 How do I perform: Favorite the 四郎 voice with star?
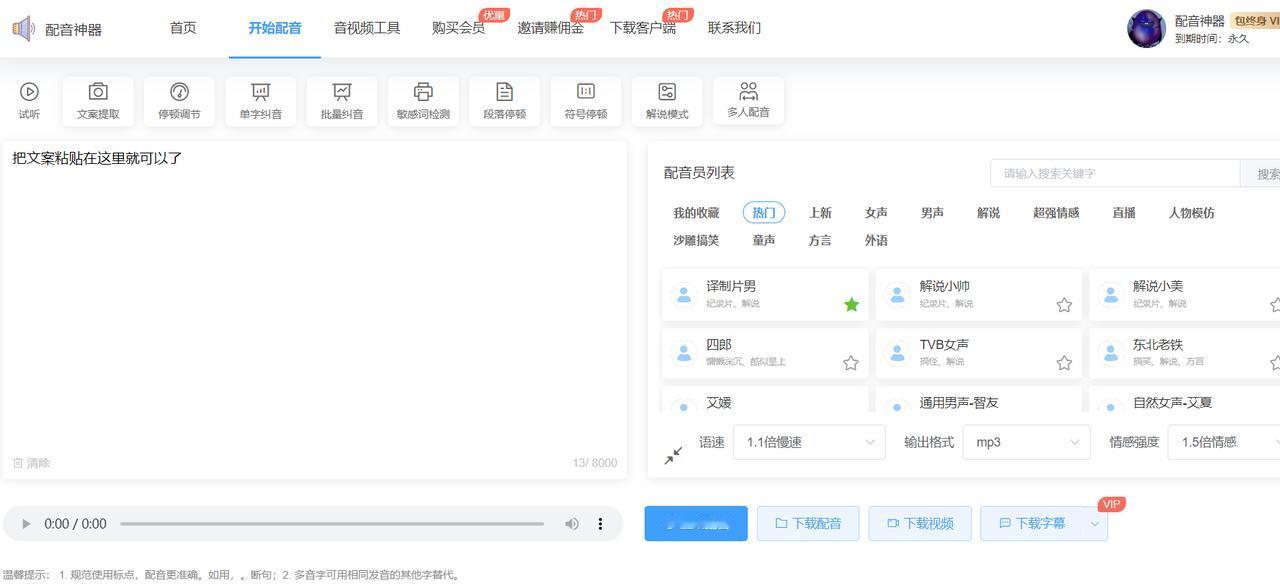[851, 363]
